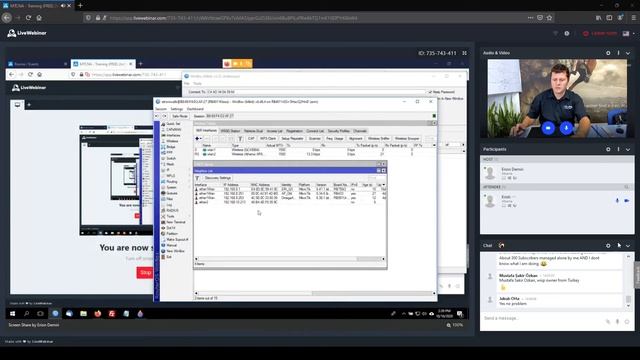
Task: Select the wlan1 interface row
Action: click(312, 150)
